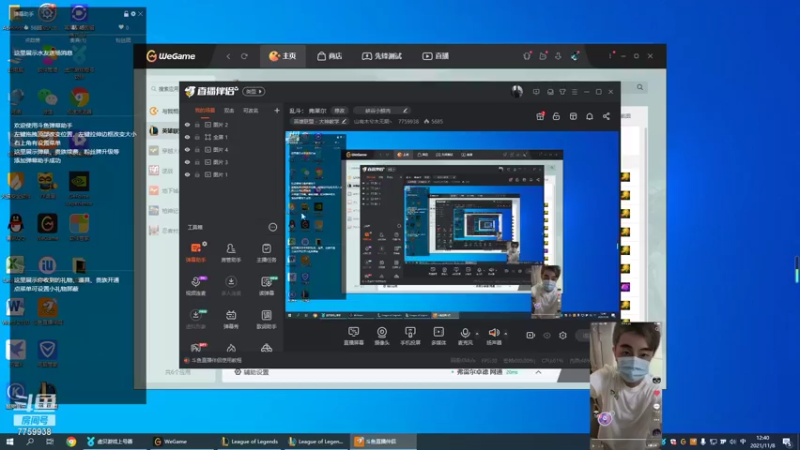Hide the 全屏 1 layer
800x450 pixels.
[x=187, y=137]
